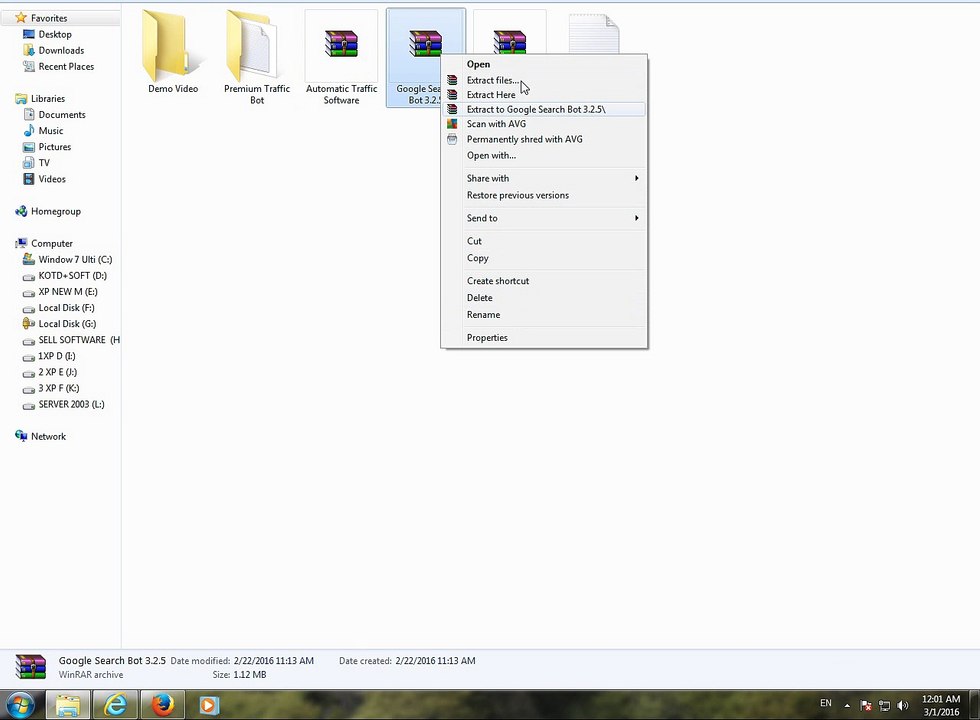Click Extract to Google Search Bot 3.2.5\
Image resolution: width=980 pixels, height=720 pixels.
(535, 109)
